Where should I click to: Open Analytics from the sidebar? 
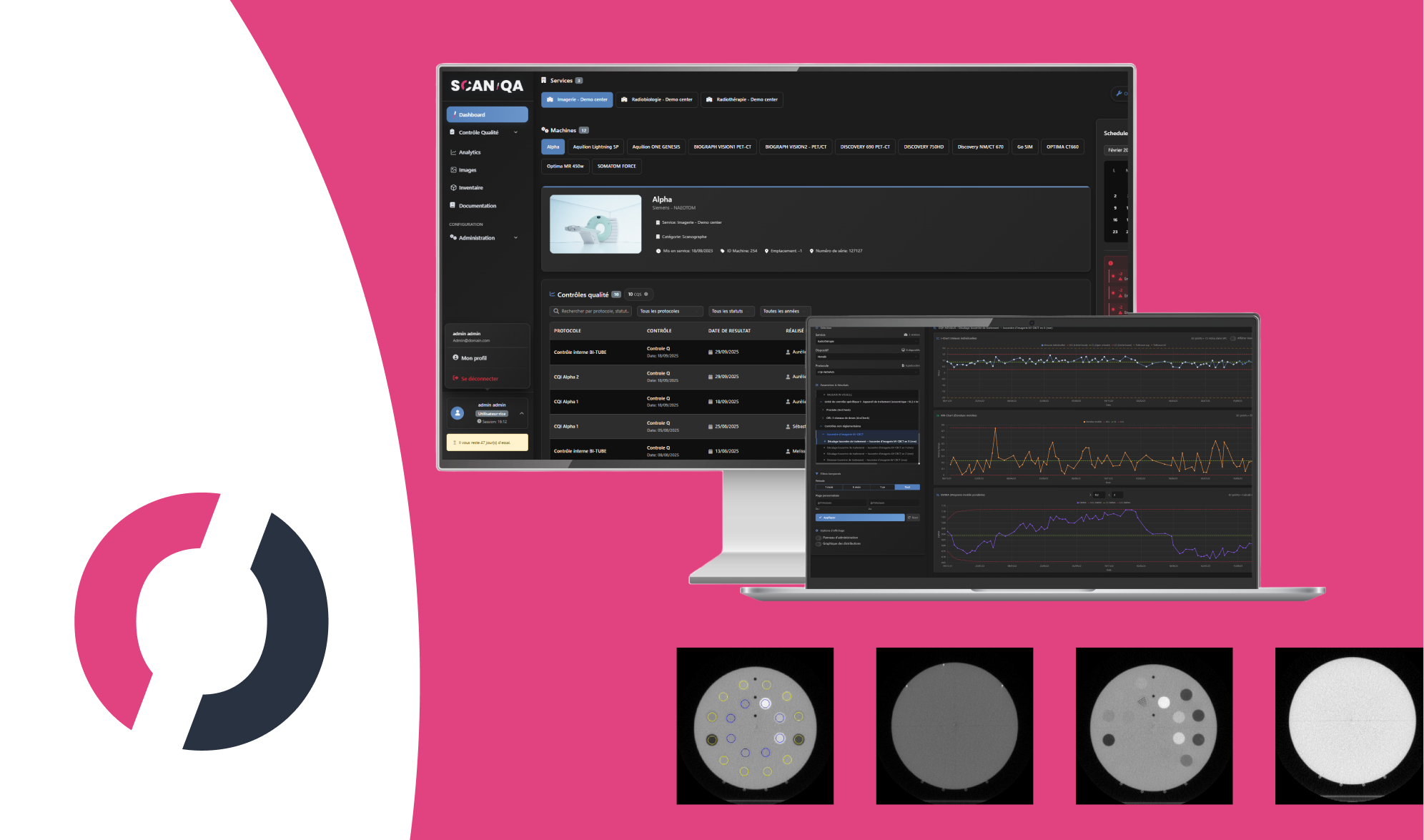[469, 152]
